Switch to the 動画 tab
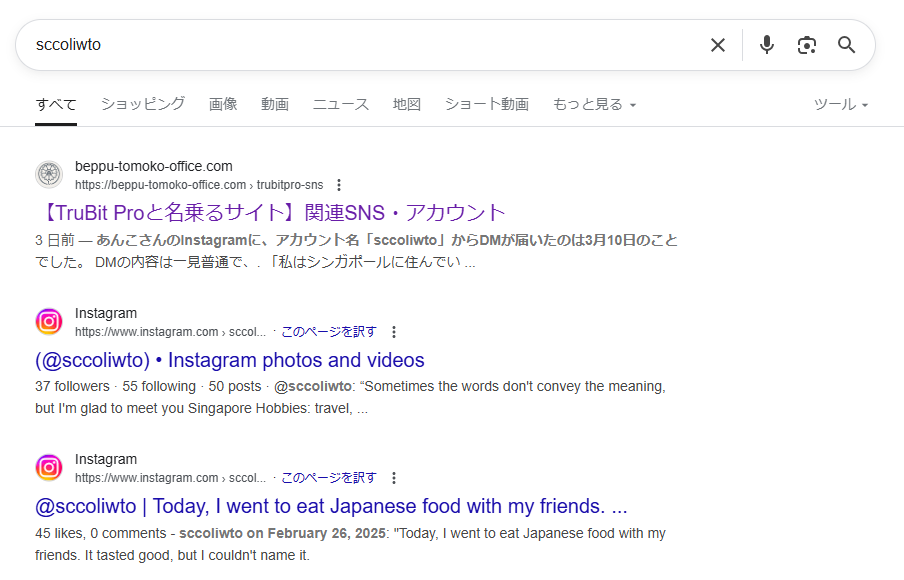The image size is (904, 580). point(275,104)
